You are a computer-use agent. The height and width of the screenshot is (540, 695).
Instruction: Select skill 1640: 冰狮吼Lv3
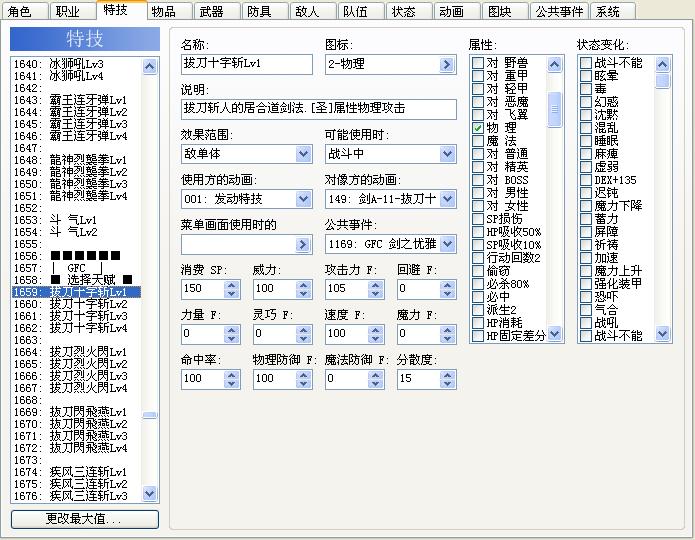(76, 64)
